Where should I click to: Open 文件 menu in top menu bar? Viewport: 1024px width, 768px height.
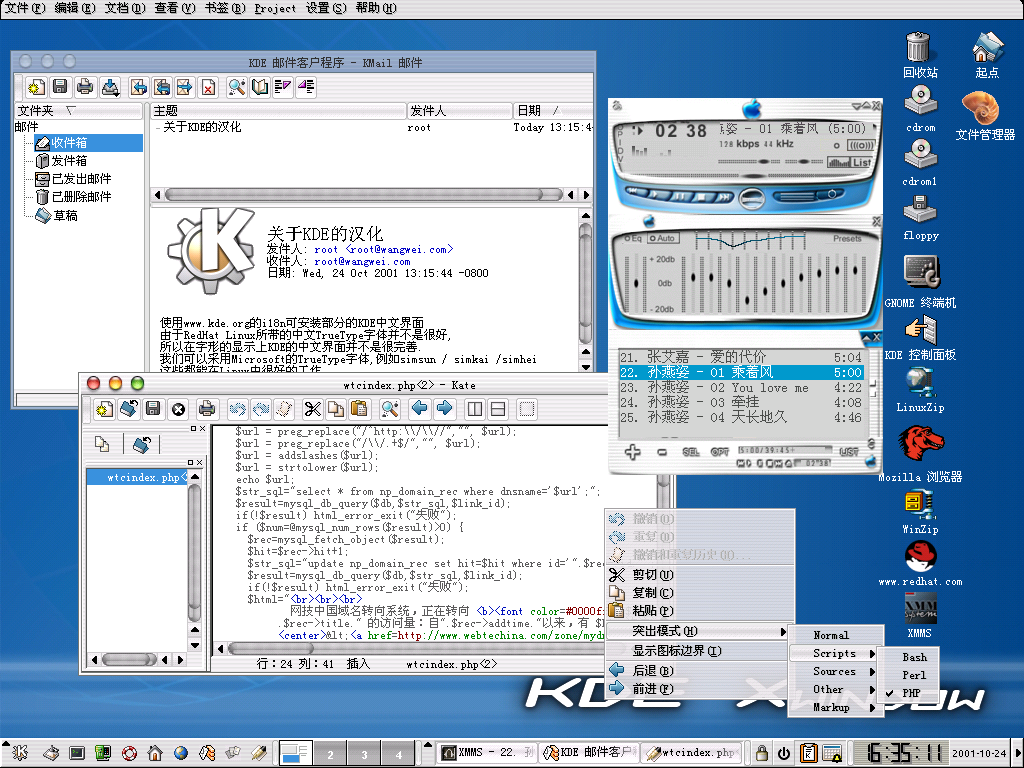pos(25,8)
